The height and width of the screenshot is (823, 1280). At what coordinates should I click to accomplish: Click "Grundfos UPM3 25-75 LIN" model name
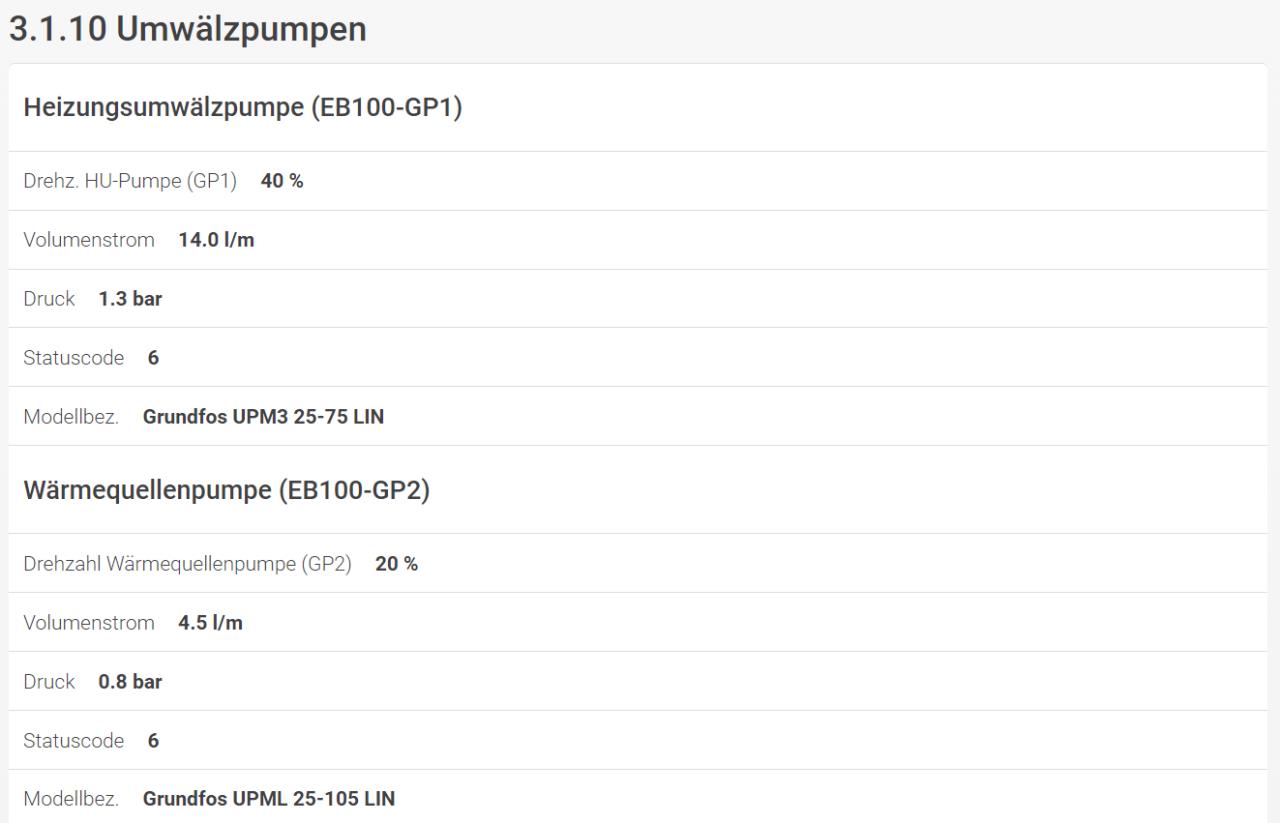(263, 417)
